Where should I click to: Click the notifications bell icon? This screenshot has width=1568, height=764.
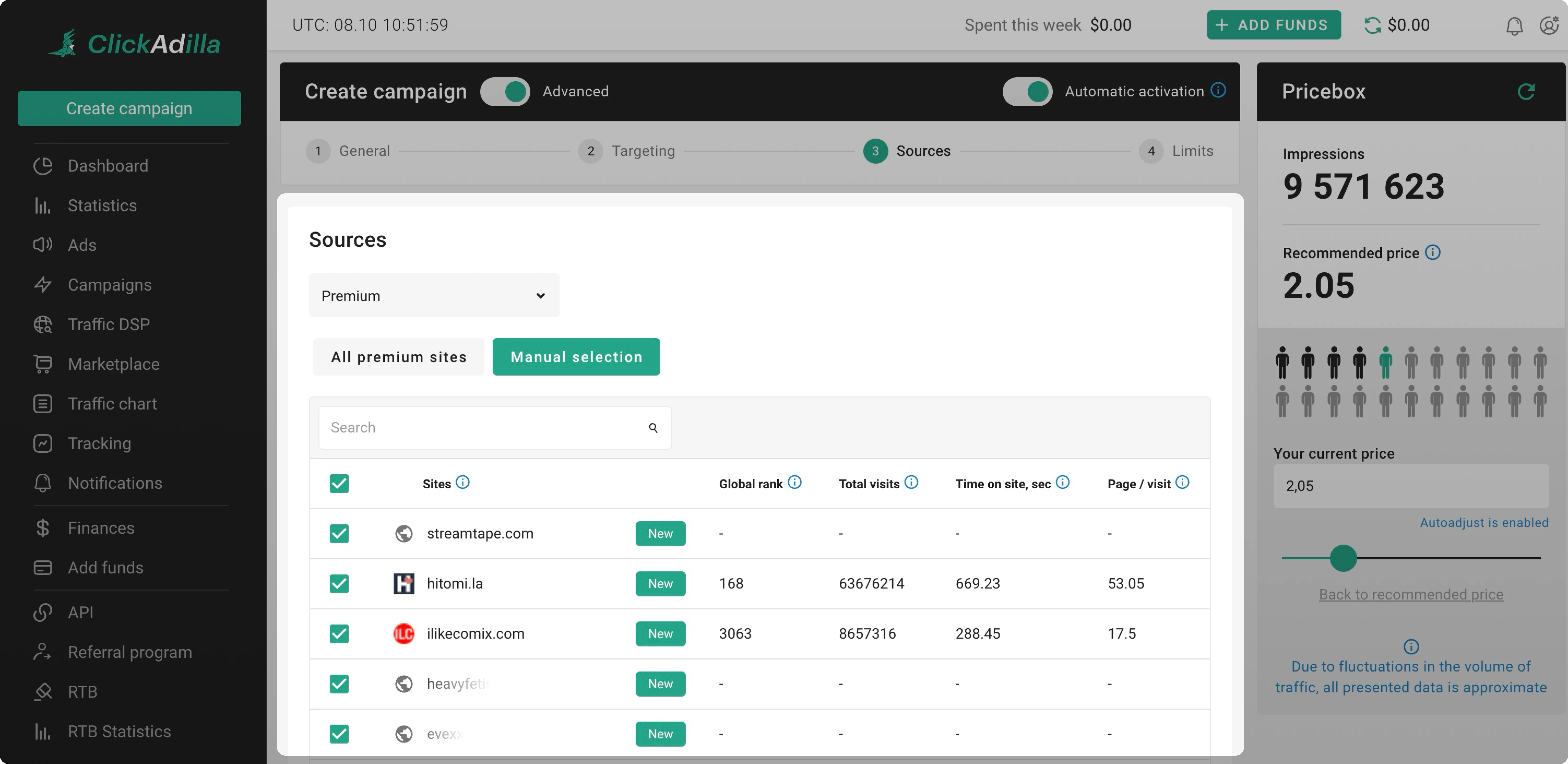(1514, 25)
